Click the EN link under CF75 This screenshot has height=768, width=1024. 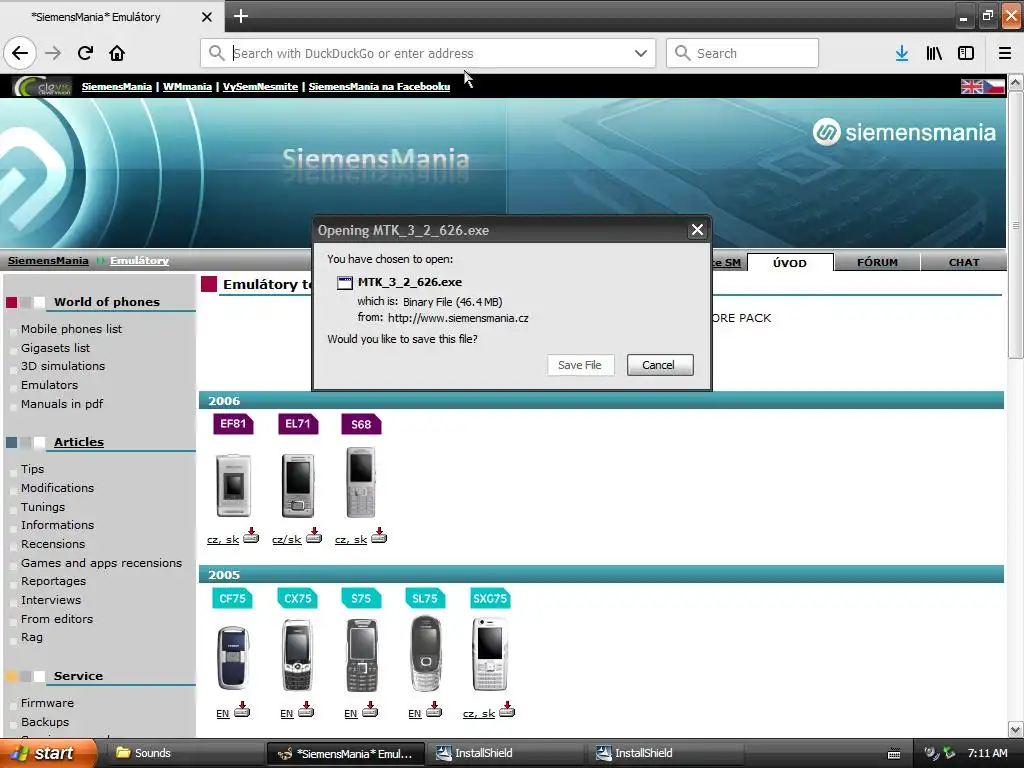(223, 714)
